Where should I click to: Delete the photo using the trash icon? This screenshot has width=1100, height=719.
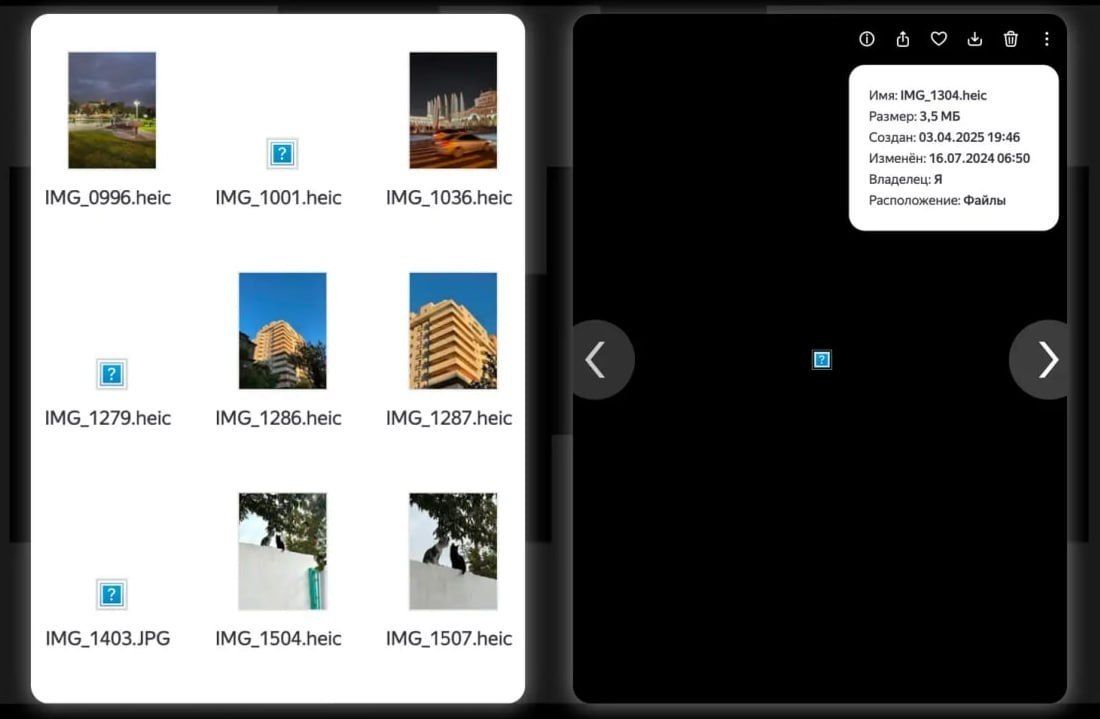[x=1010, y=39]
